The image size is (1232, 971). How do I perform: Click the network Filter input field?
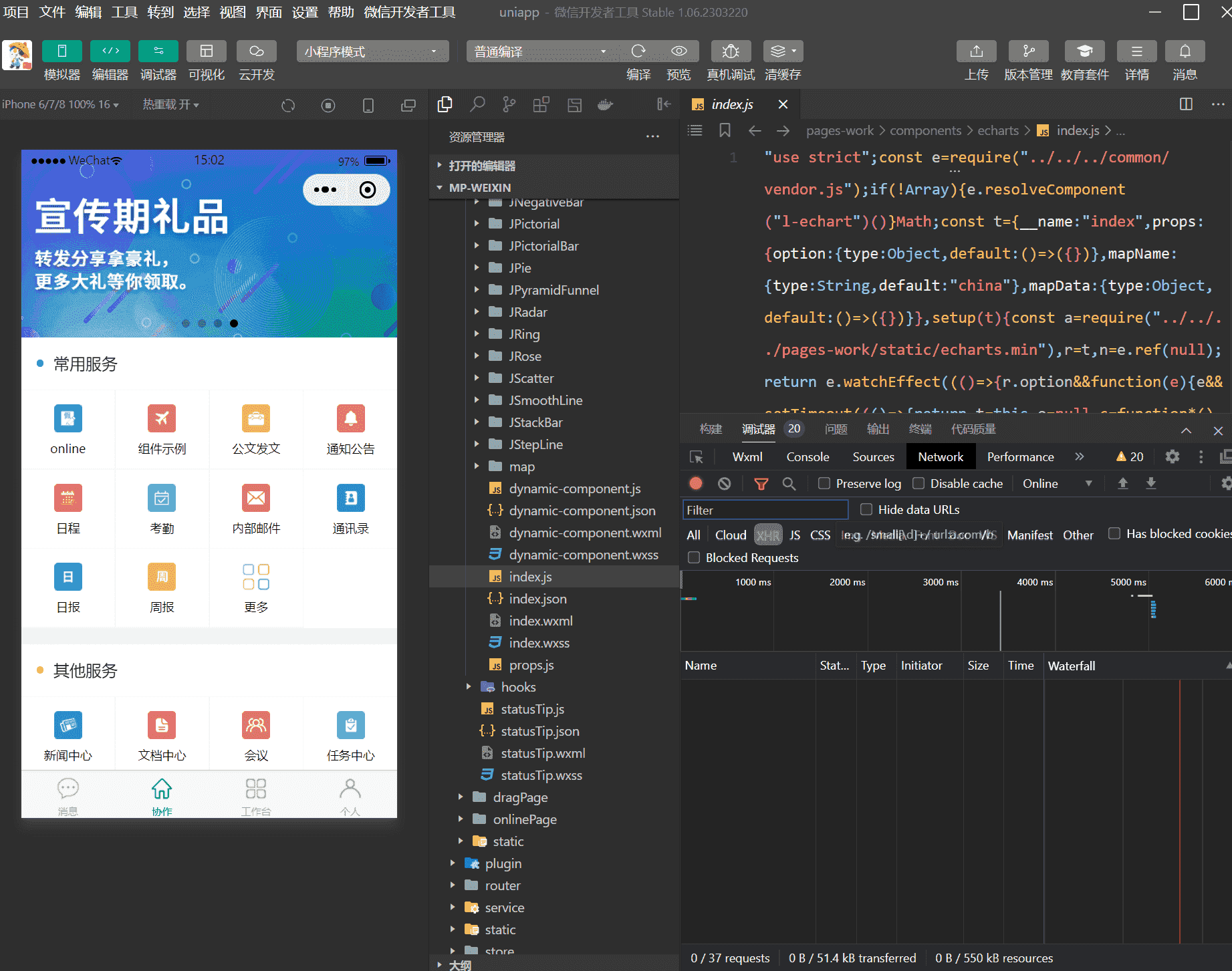point(765,510)
